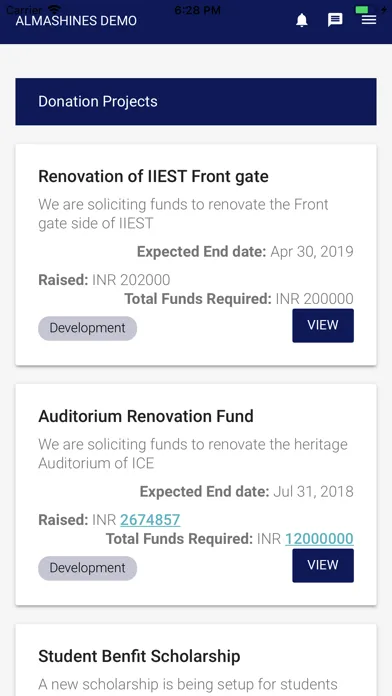The height and width of the screenshot is (696, 392).
Task: Tap the Donation Projects header bar
Action: coord(196,102)
